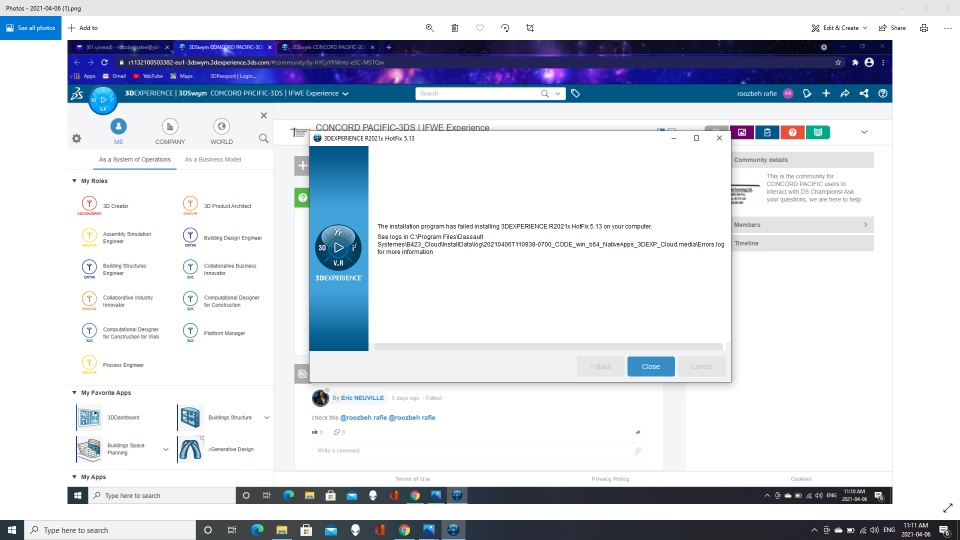Viewport: 960px width, 540px height.
Task: Switch to As a Business Model tab
Action: pos(212,159)
